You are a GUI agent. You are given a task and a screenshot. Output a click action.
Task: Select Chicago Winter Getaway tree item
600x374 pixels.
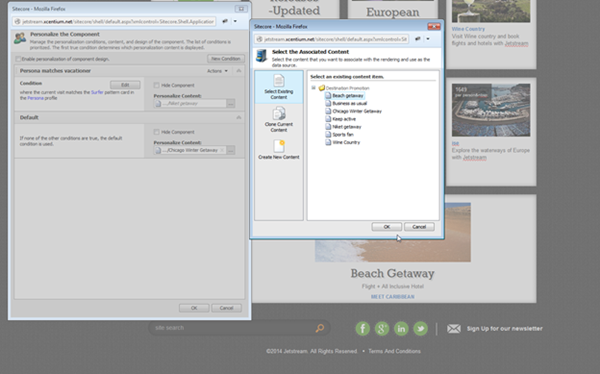tap(357, 111)
